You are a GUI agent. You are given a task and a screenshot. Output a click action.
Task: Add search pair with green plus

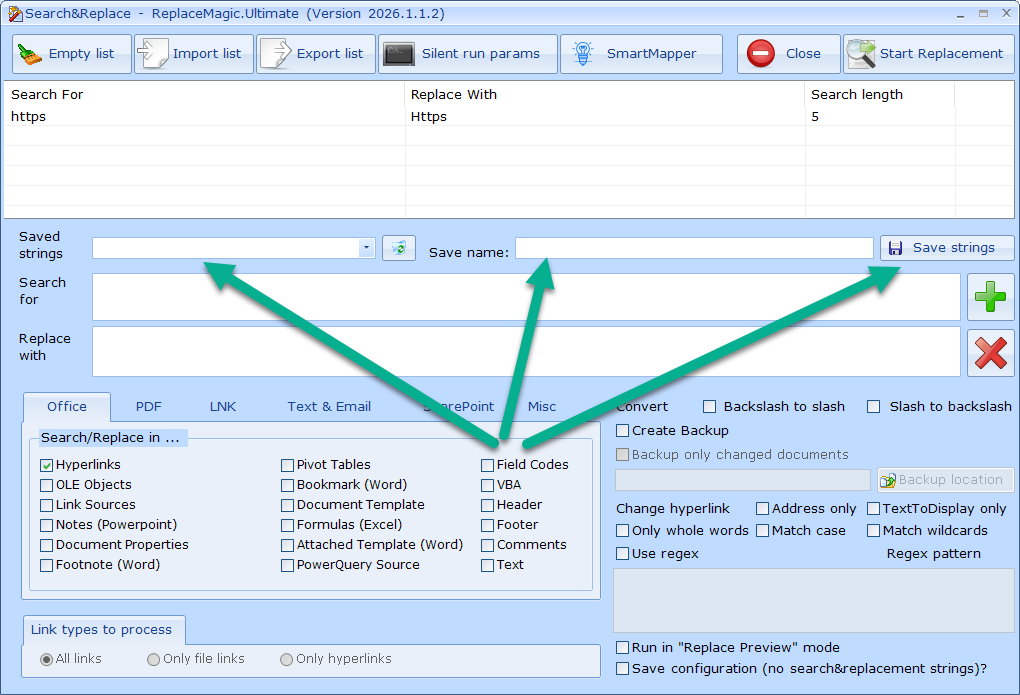pyautogui.click(x=990, y=297)
